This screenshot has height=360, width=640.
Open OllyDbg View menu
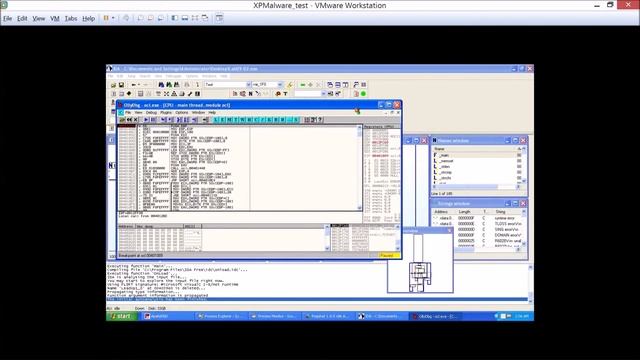(138, 112)
